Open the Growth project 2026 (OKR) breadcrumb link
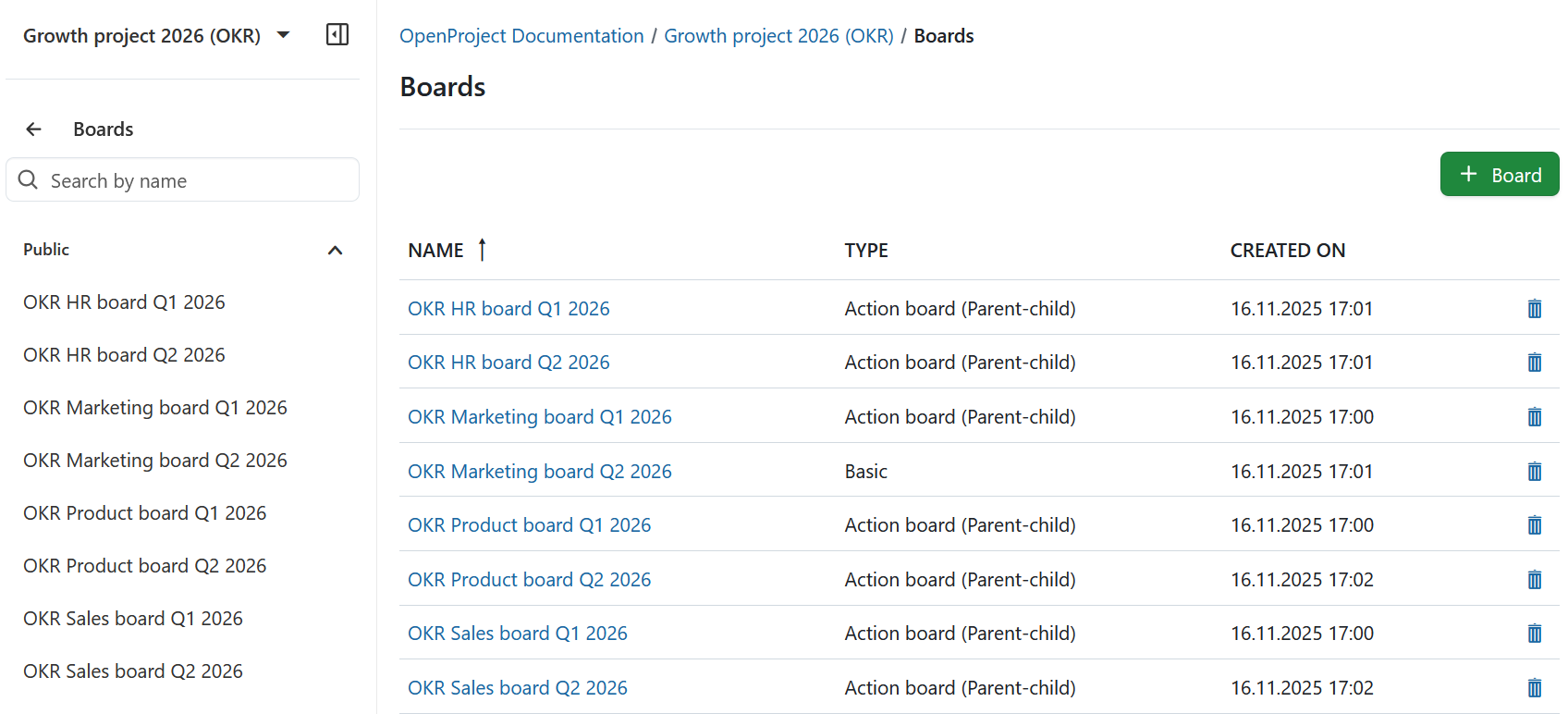 coord(778,36)
